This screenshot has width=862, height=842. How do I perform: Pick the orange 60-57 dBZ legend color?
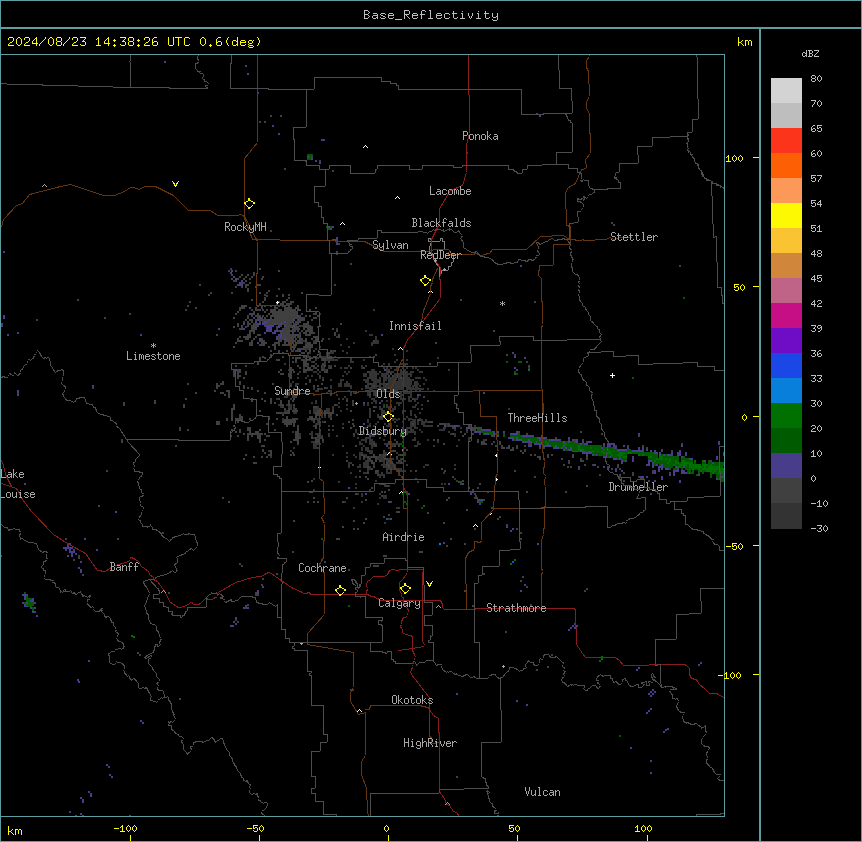click(786, 165)
